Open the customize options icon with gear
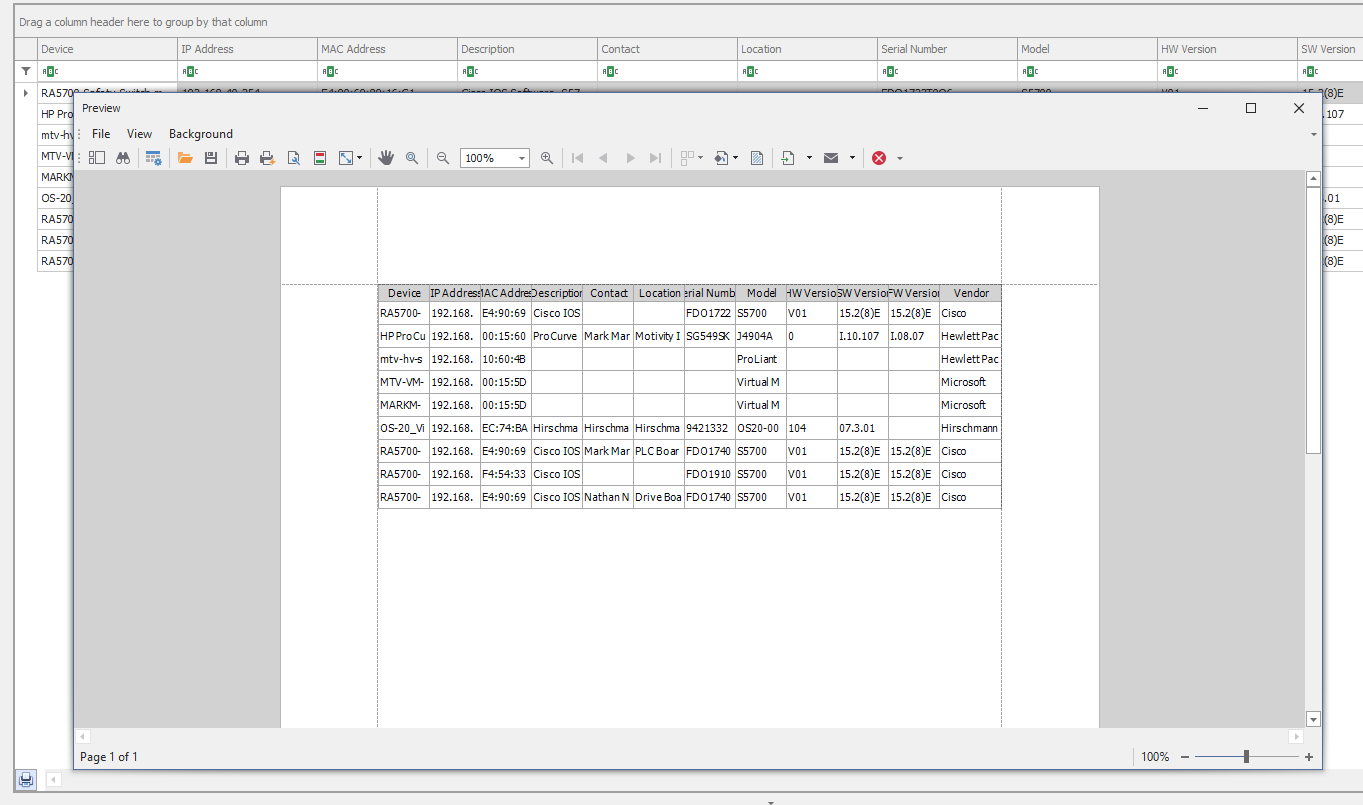1363x805 pixels. click(153, 158)
